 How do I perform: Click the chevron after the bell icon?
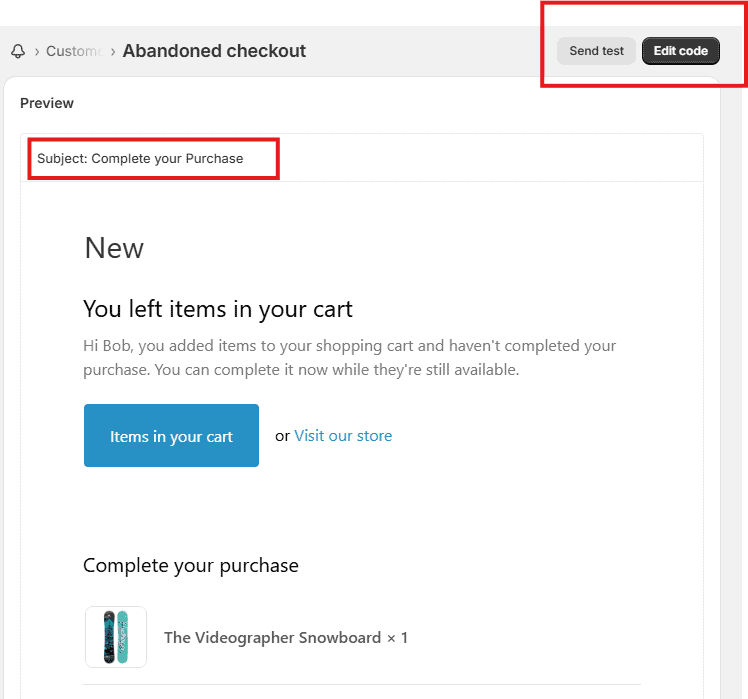37,51
